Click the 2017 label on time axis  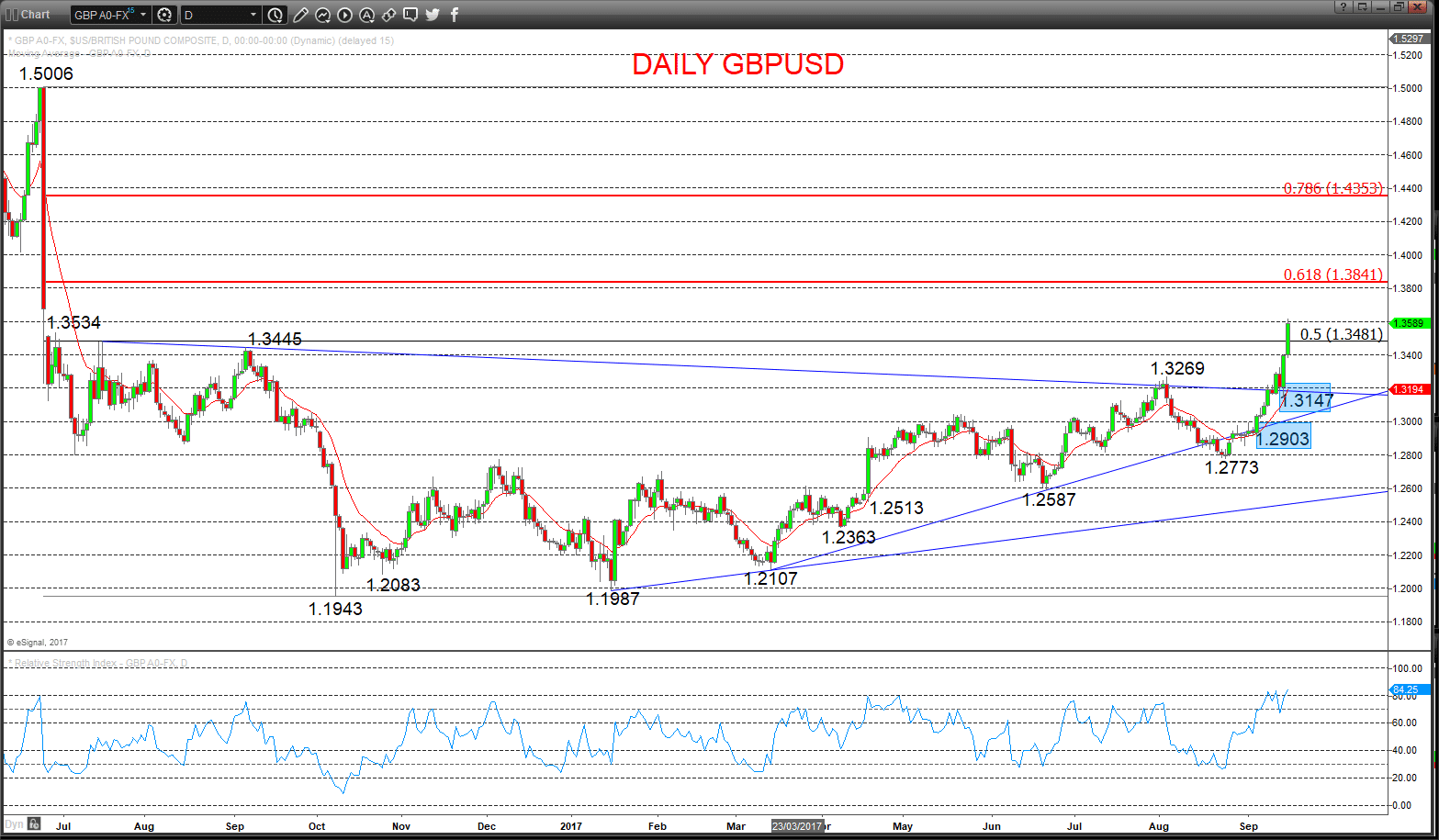(x=571, y=826)
